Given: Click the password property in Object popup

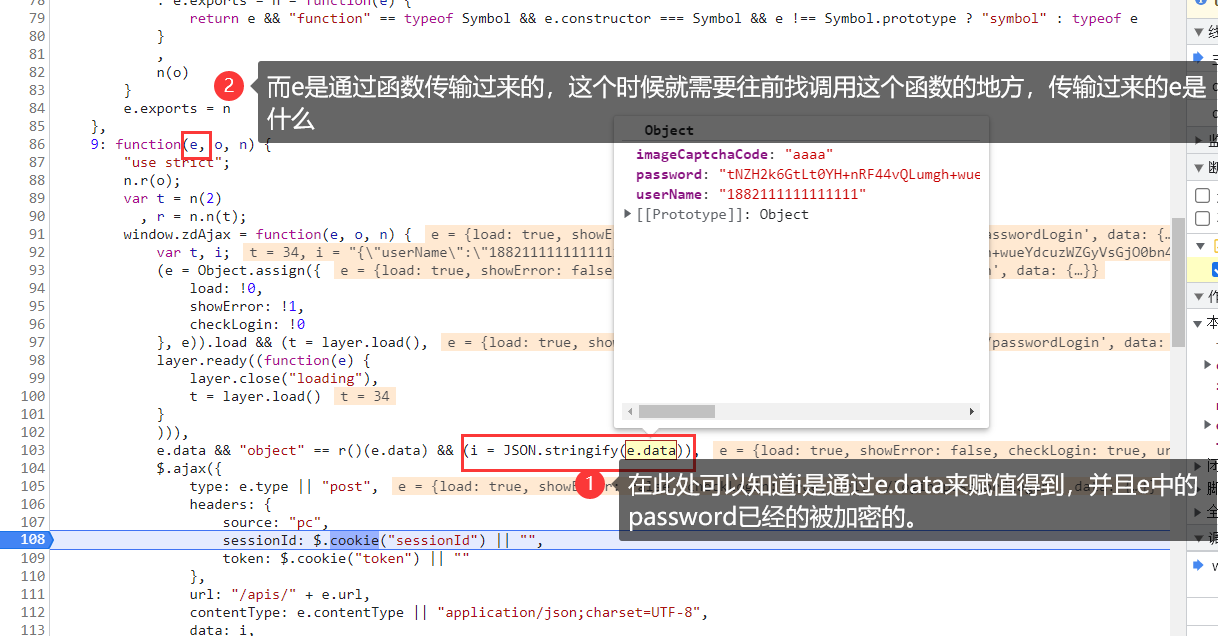Looking at the screenshot, I should (669, 174).
